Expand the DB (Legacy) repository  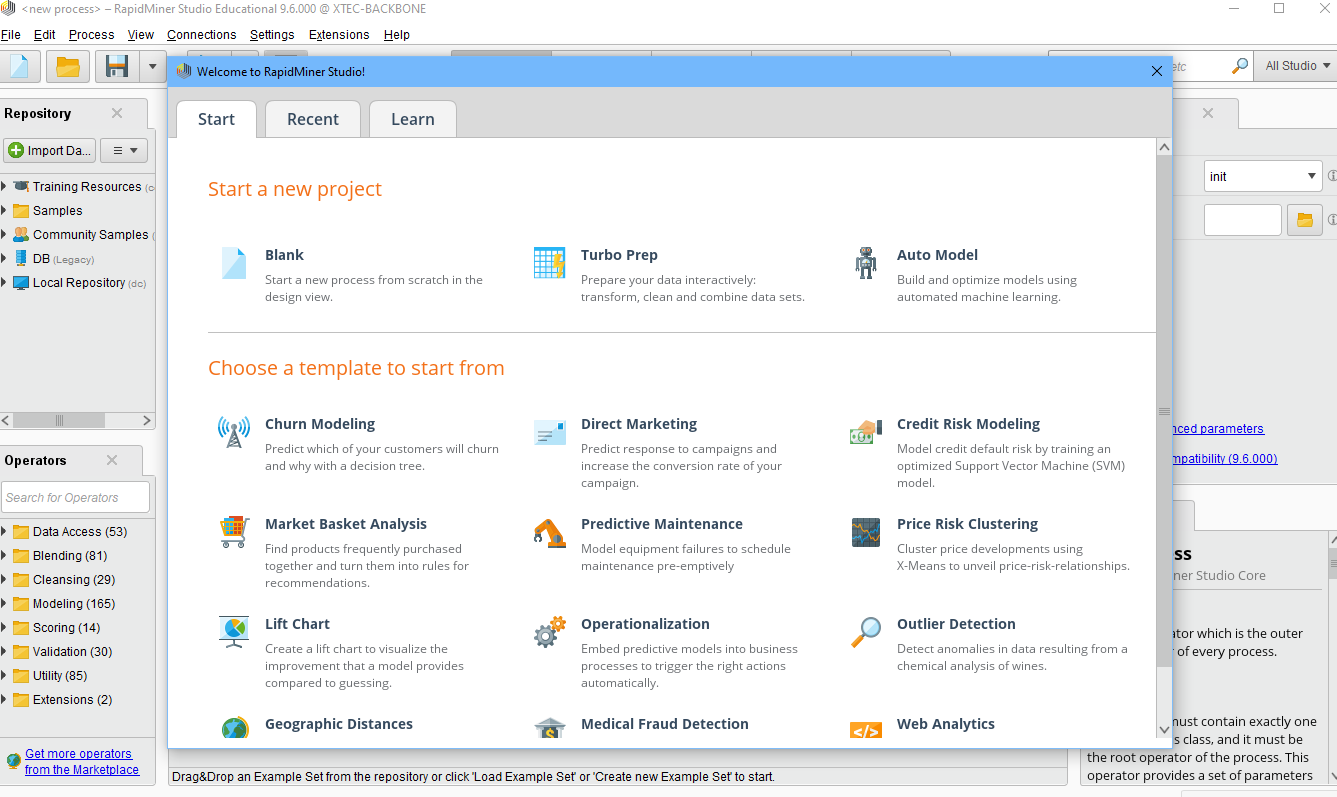[4, 258]
